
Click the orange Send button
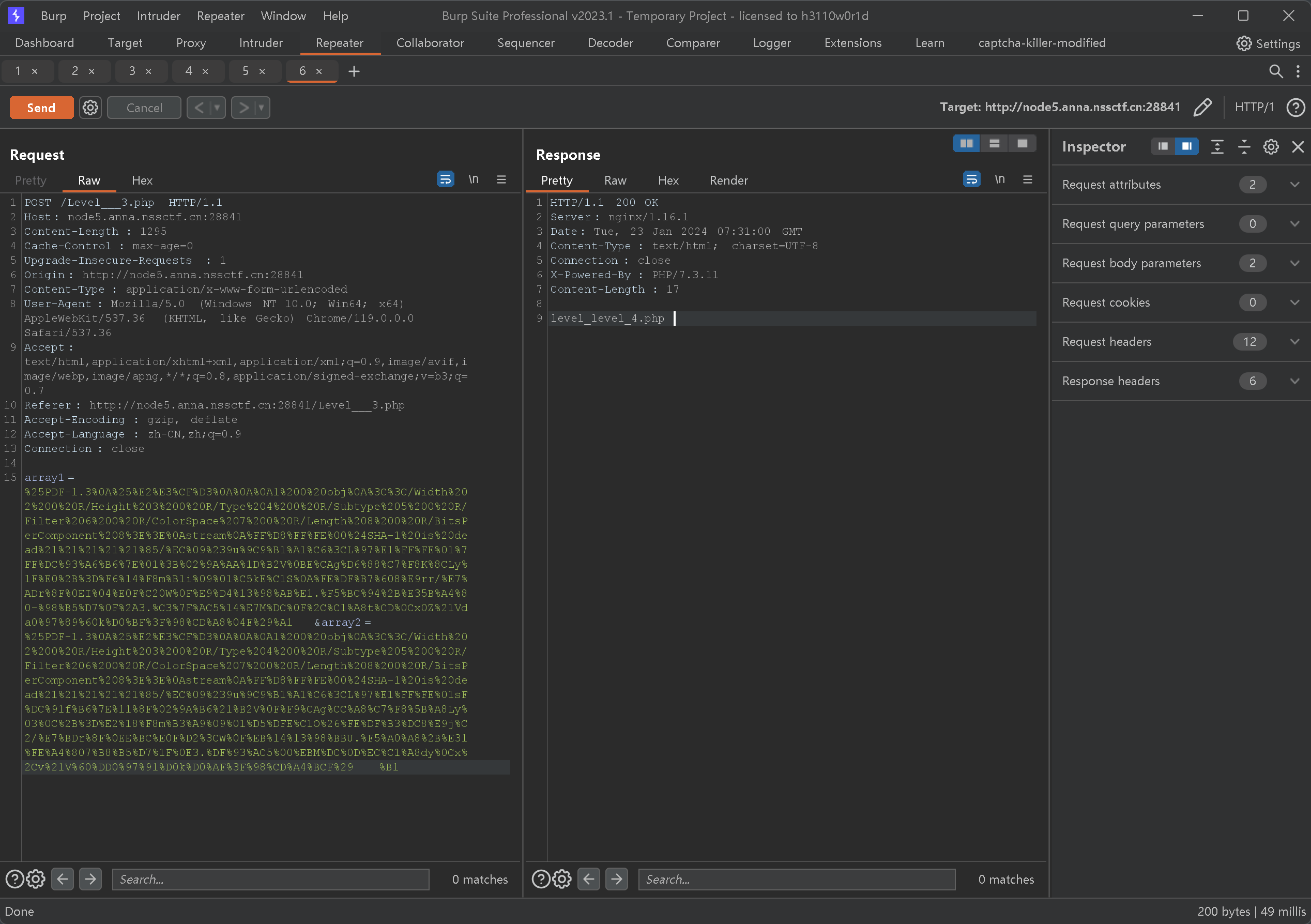[x=41, y=108]
